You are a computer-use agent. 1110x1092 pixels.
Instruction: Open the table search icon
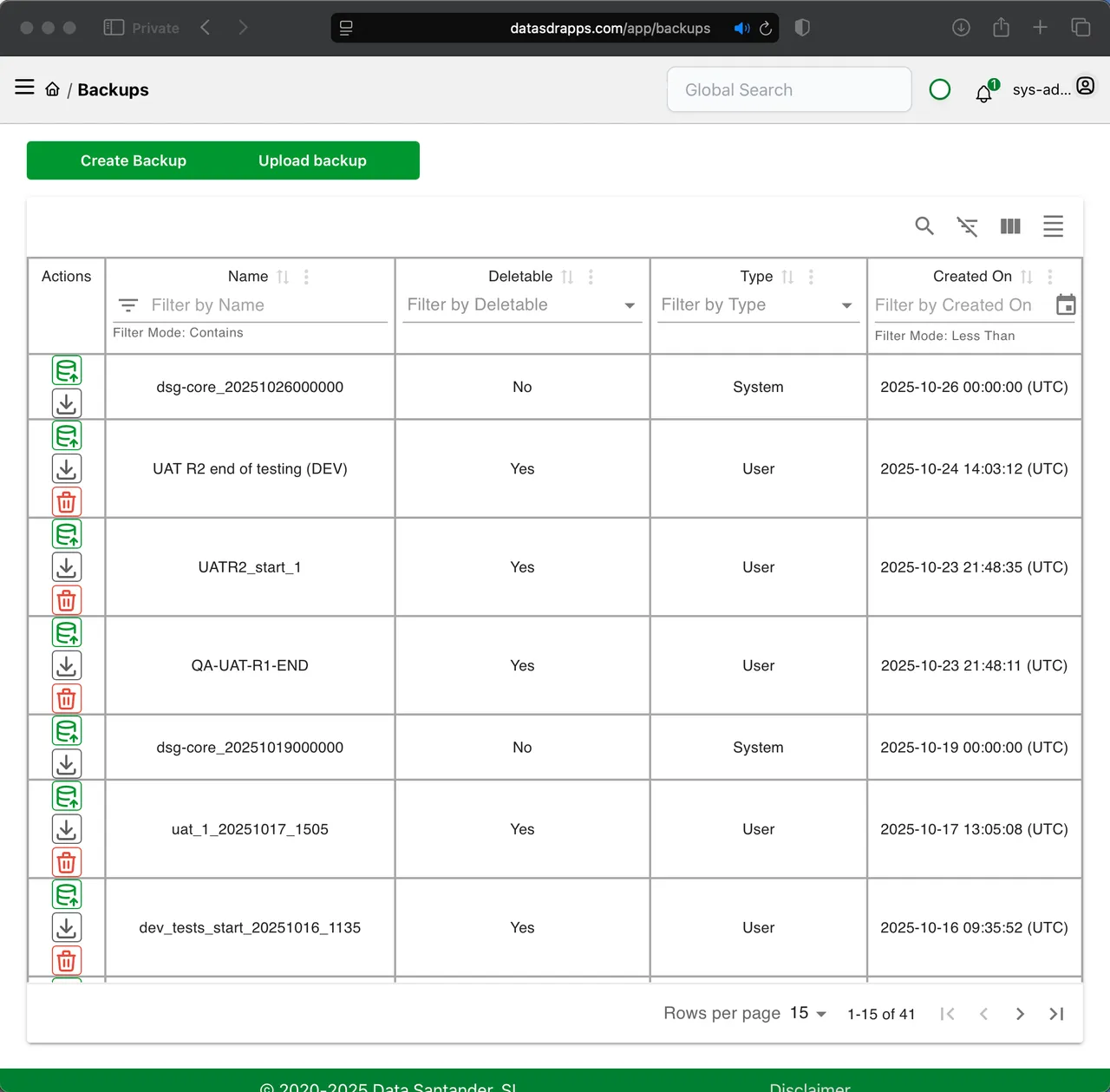tap(924, 226)
